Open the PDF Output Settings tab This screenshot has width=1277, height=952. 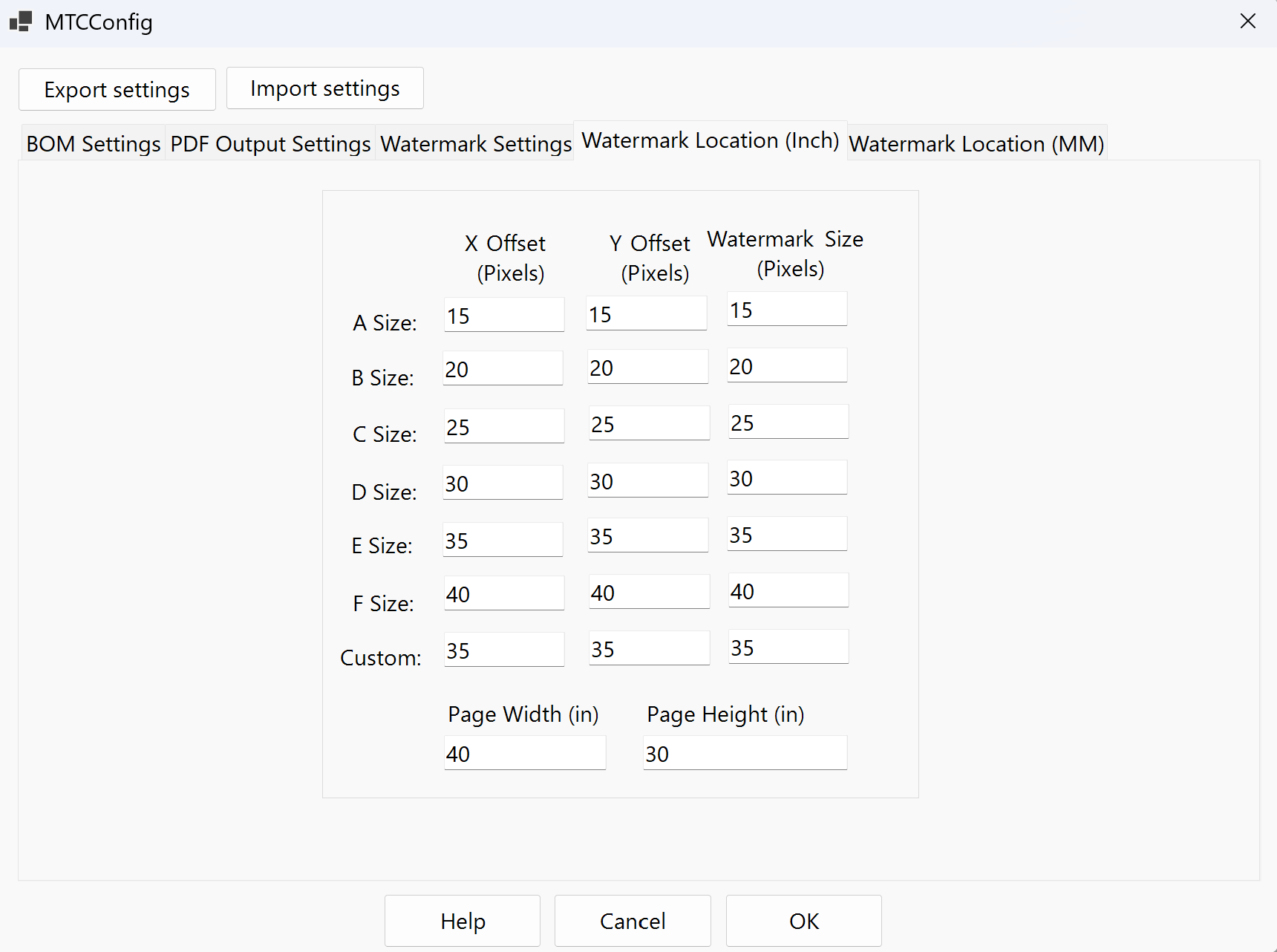pyautogui.click(x=270, y=143)
